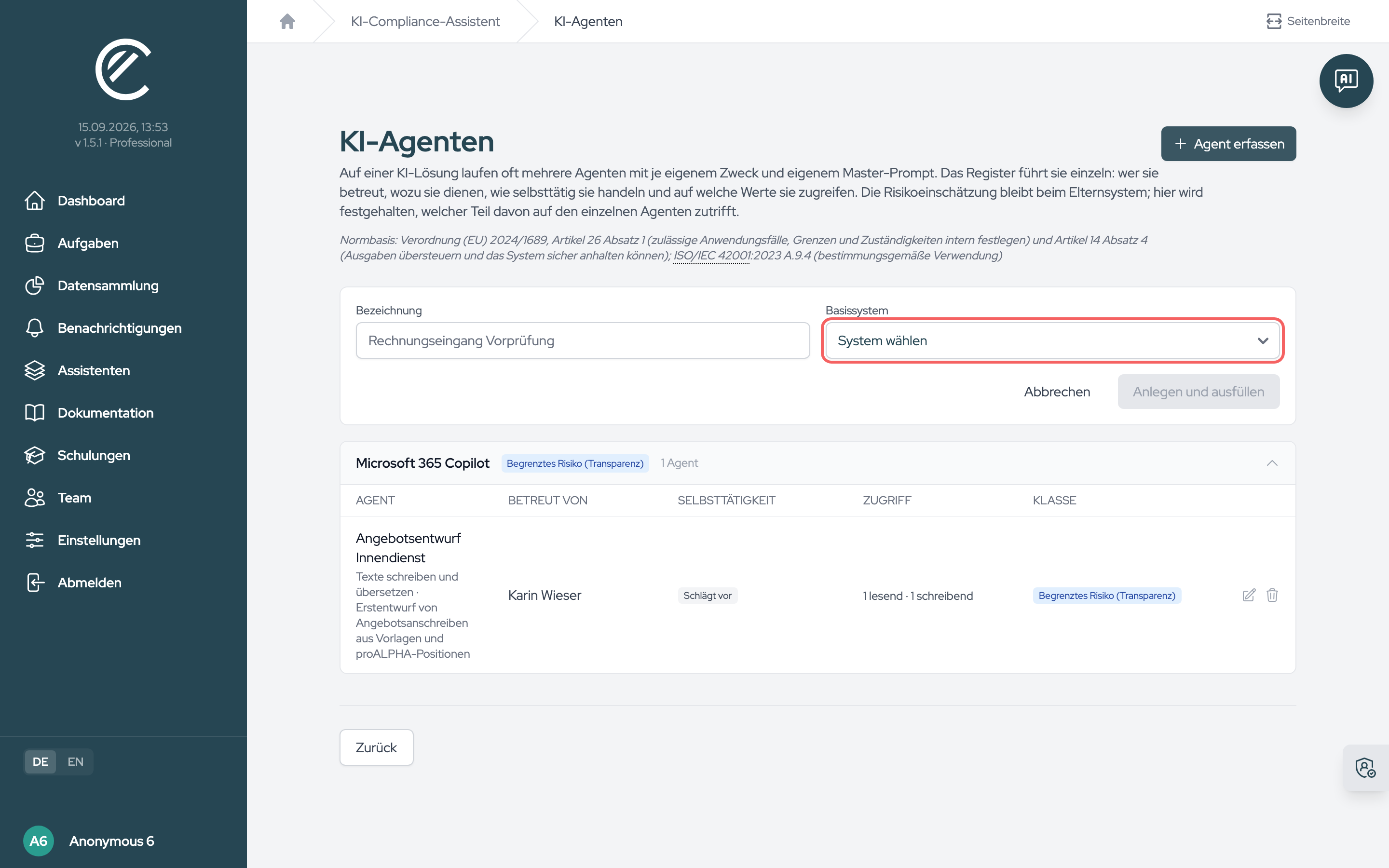The image size is (1389, 868).
Task: Focus the Bezeichnung input field
Action: 583,340
